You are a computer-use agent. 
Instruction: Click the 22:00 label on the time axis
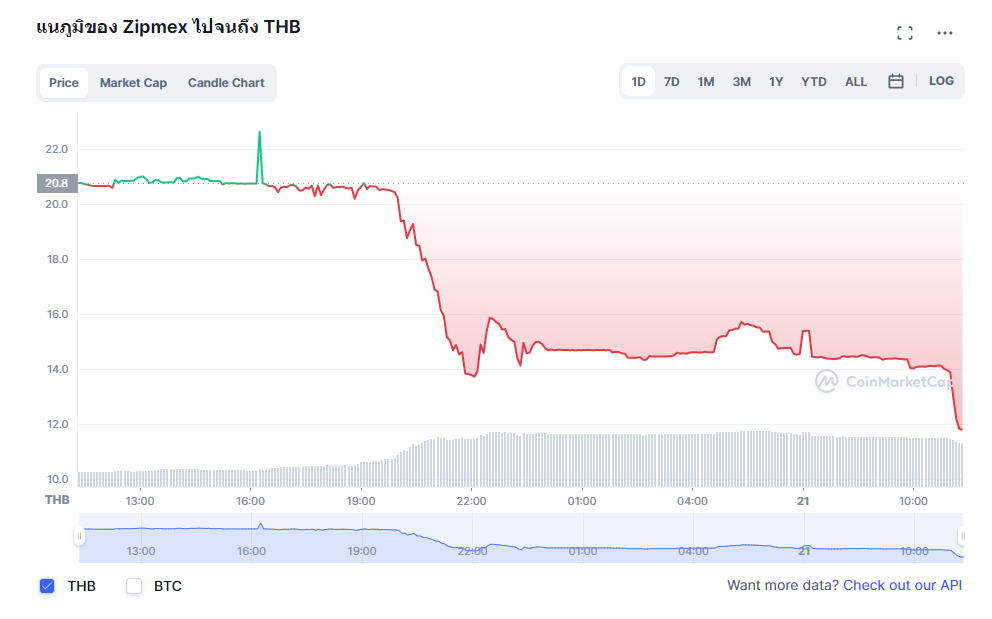tap(471, 501)
